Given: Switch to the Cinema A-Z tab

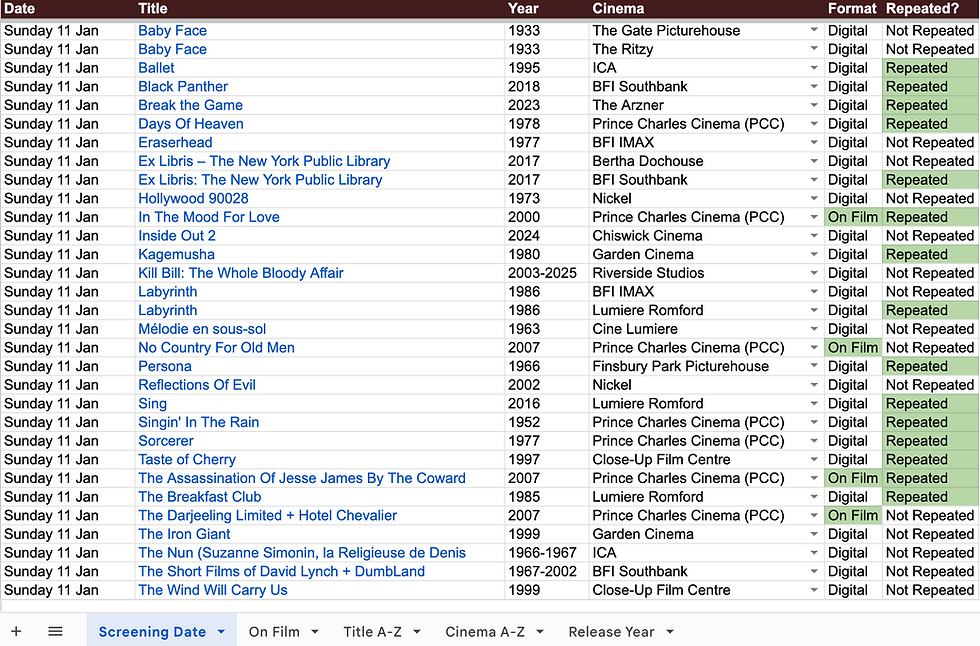Looking at the screenshot, I should tap(484, 631).
